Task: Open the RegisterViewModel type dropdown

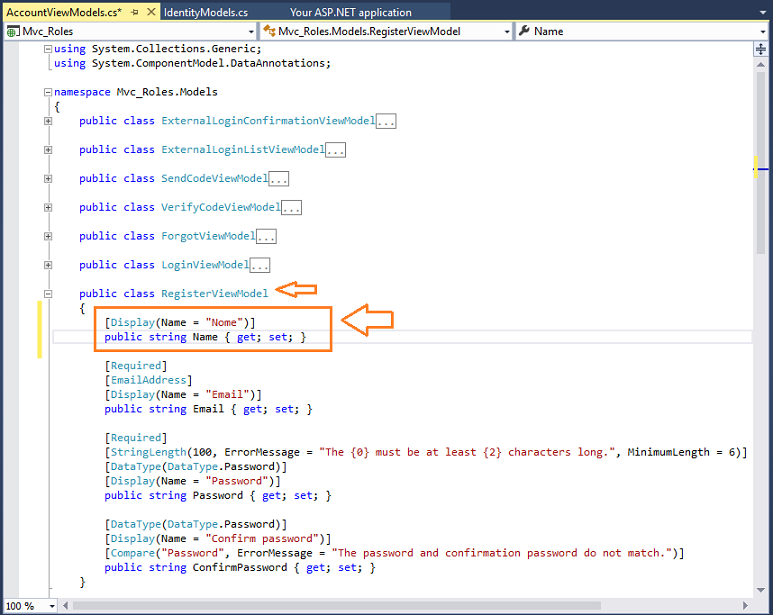Action: click(x=507, y=32)
